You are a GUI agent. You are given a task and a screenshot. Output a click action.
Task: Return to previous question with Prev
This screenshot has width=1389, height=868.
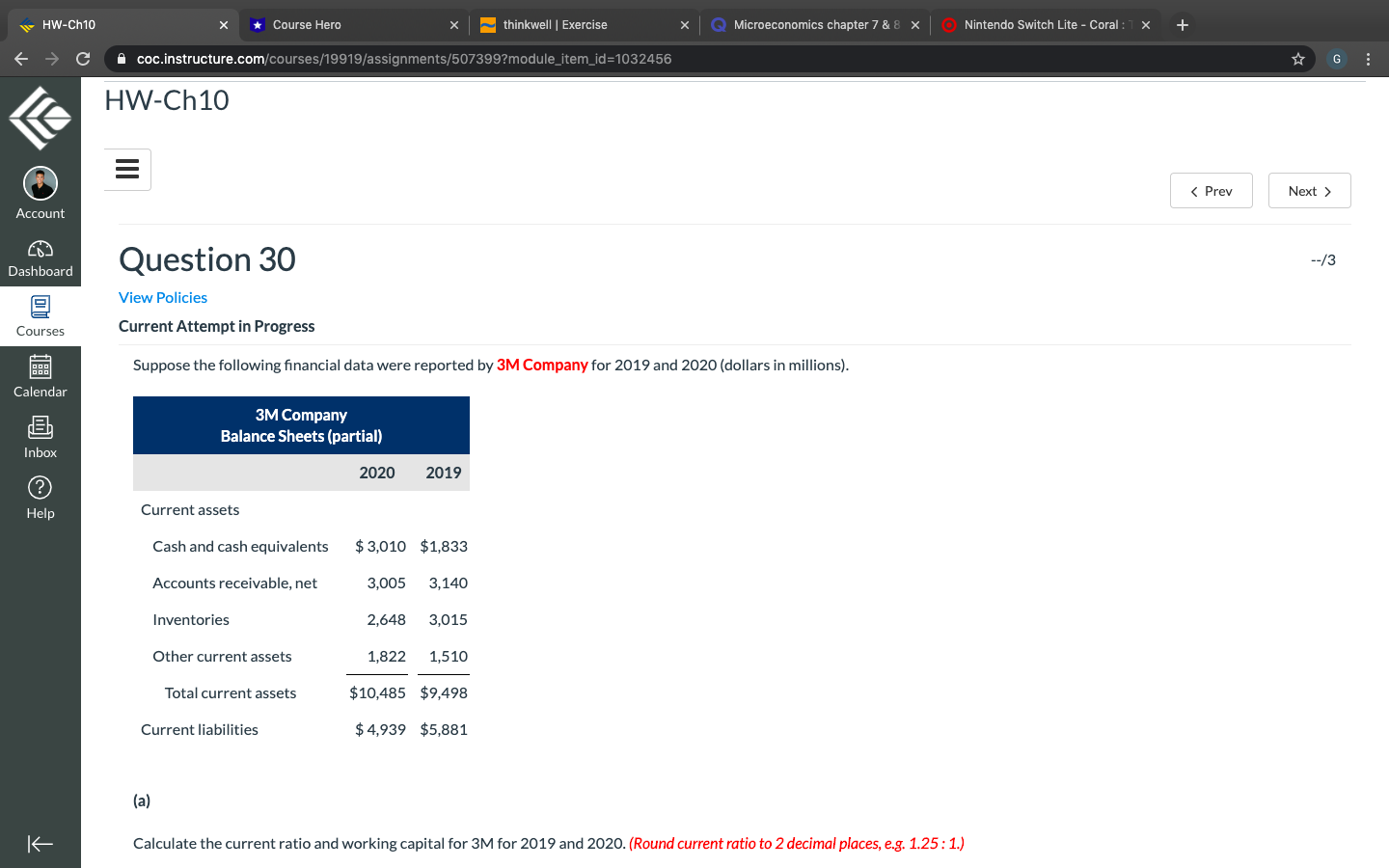pyautogui.click(x=1211, y=190)
